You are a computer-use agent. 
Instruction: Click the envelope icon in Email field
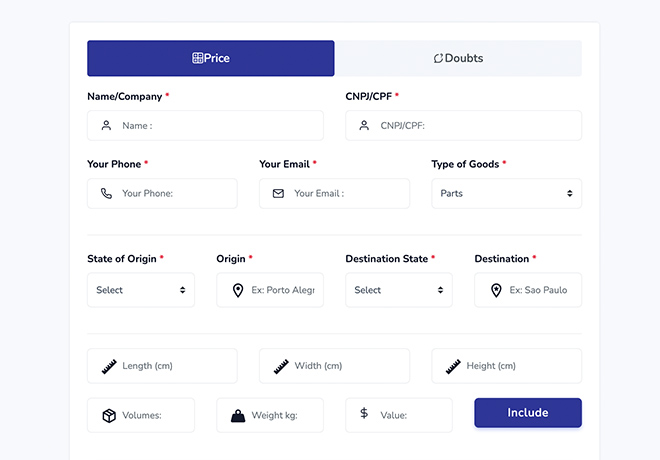coord(278,194)
